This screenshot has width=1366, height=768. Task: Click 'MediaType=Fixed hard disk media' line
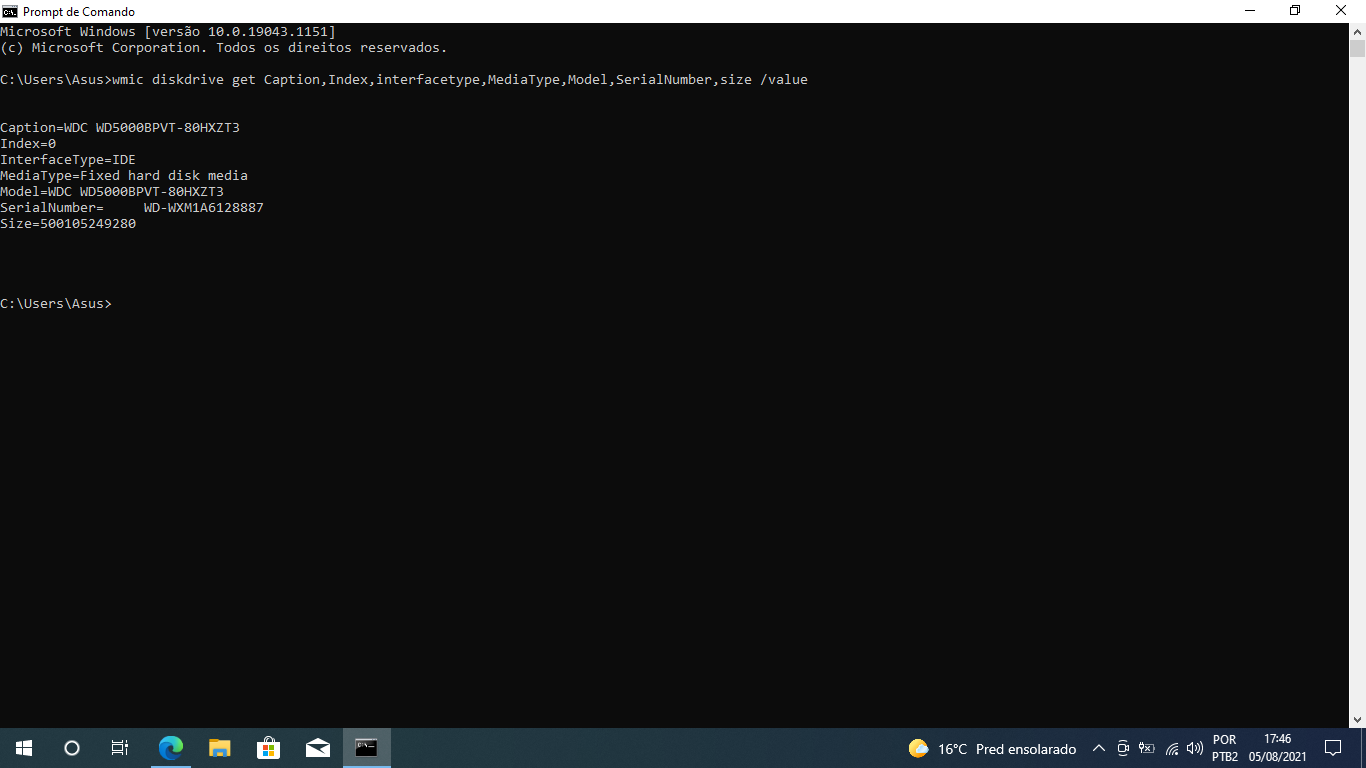[x=124, y=176]
